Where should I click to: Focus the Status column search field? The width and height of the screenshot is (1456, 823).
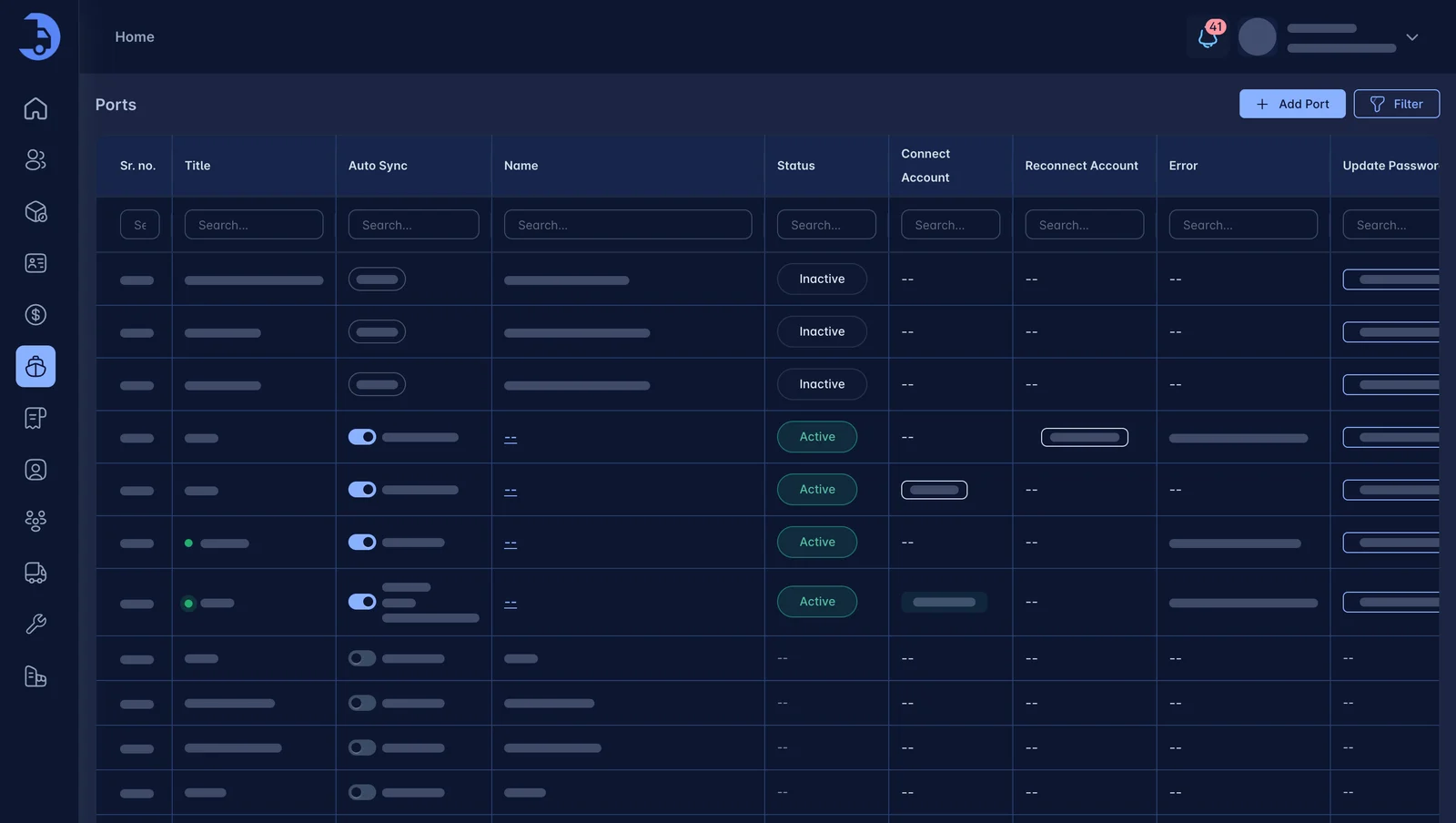(826, 225)
